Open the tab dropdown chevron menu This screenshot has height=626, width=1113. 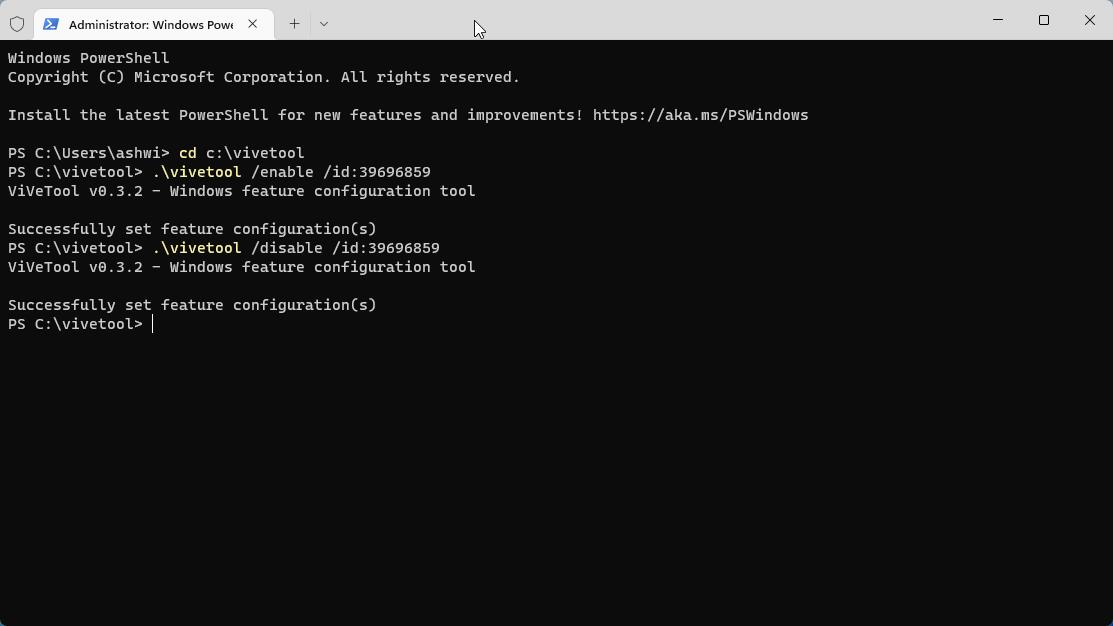pyautogui.click(x=324, y=23)
